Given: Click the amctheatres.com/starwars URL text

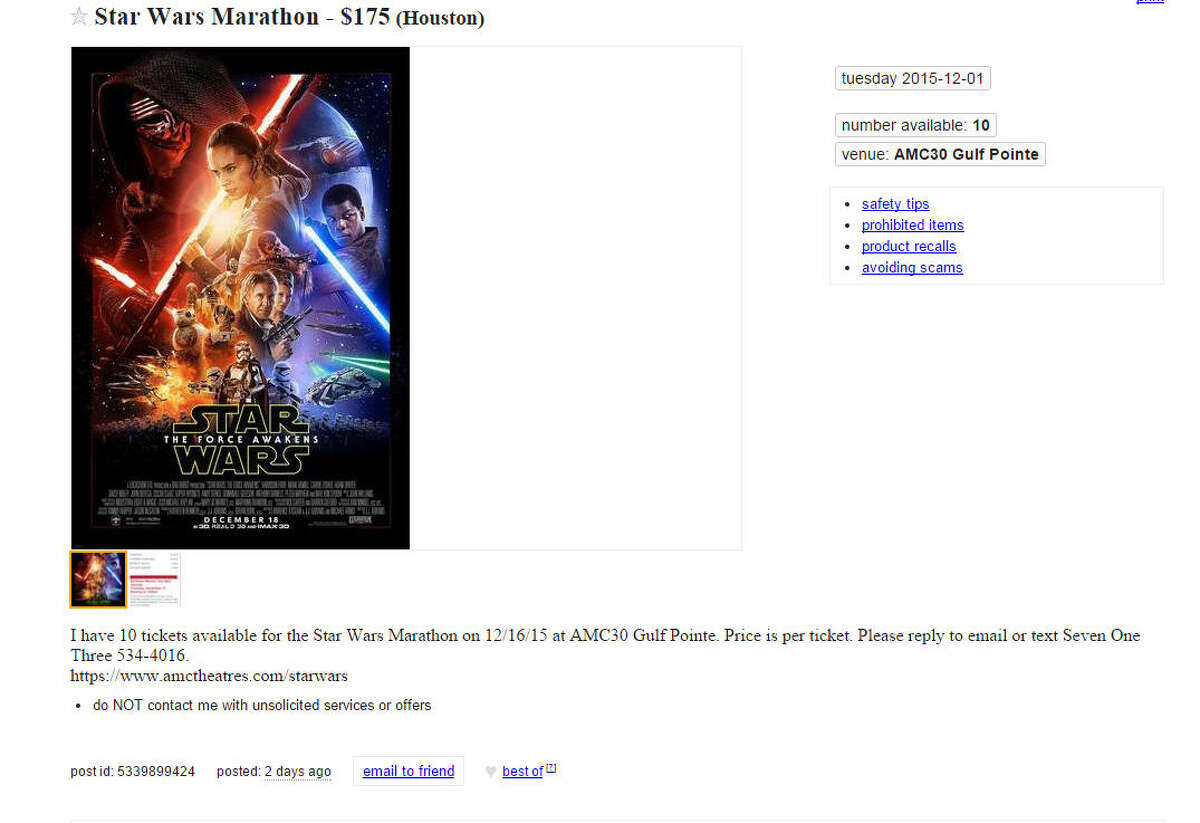Looking at the screenshot, I should click(209, 676).
